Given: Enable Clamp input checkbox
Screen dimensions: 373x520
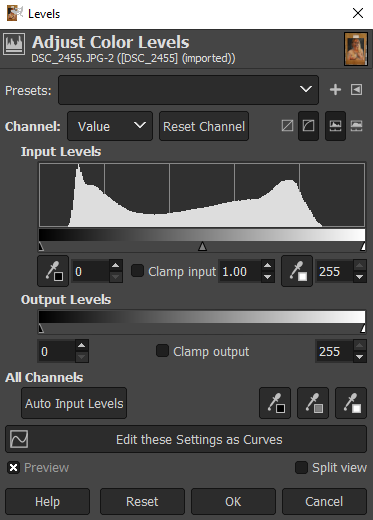Looking at the screenshot, I should click(137, 271).
